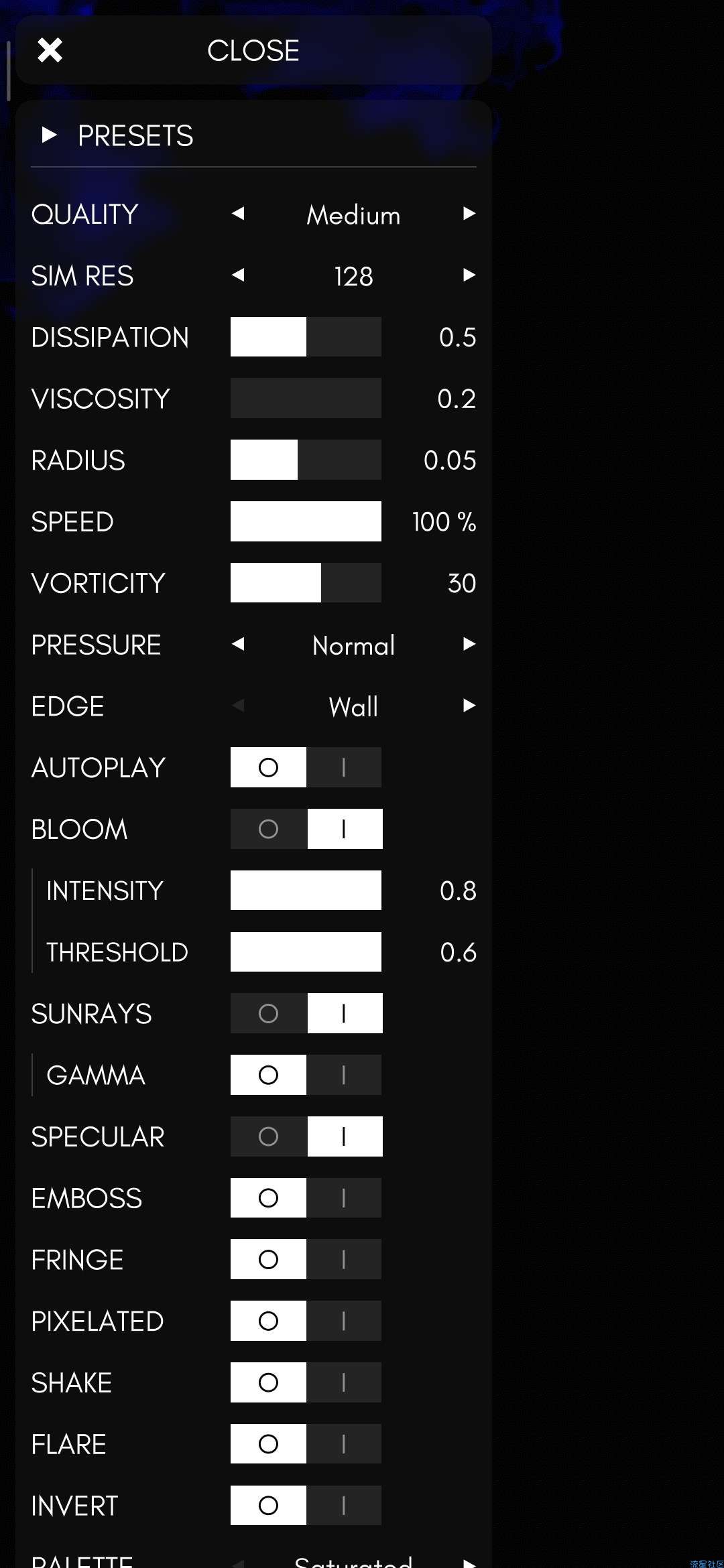This screenshot has height=1568, width=724.
Task: Turn on Autoplay toggle
Action: [x=344, y=767]
